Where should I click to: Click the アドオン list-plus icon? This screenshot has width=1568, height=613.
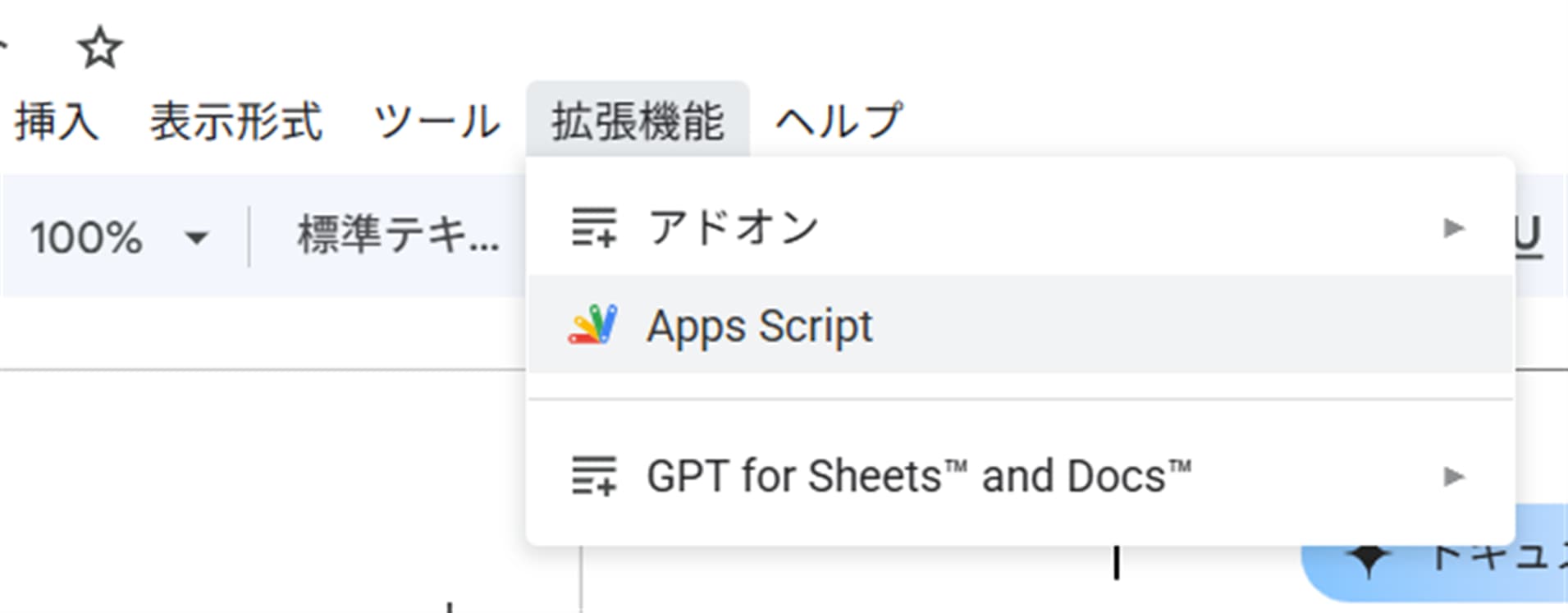[x=593, y=227]
